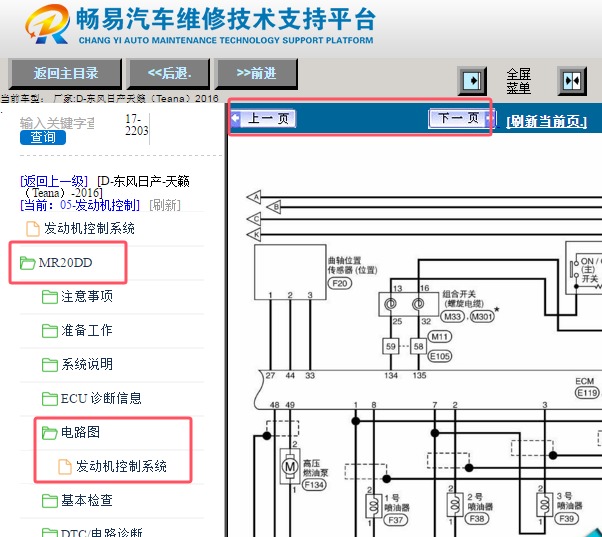Click document icon under 电路图 folder

pyautogui.click(x=64, y=467)
